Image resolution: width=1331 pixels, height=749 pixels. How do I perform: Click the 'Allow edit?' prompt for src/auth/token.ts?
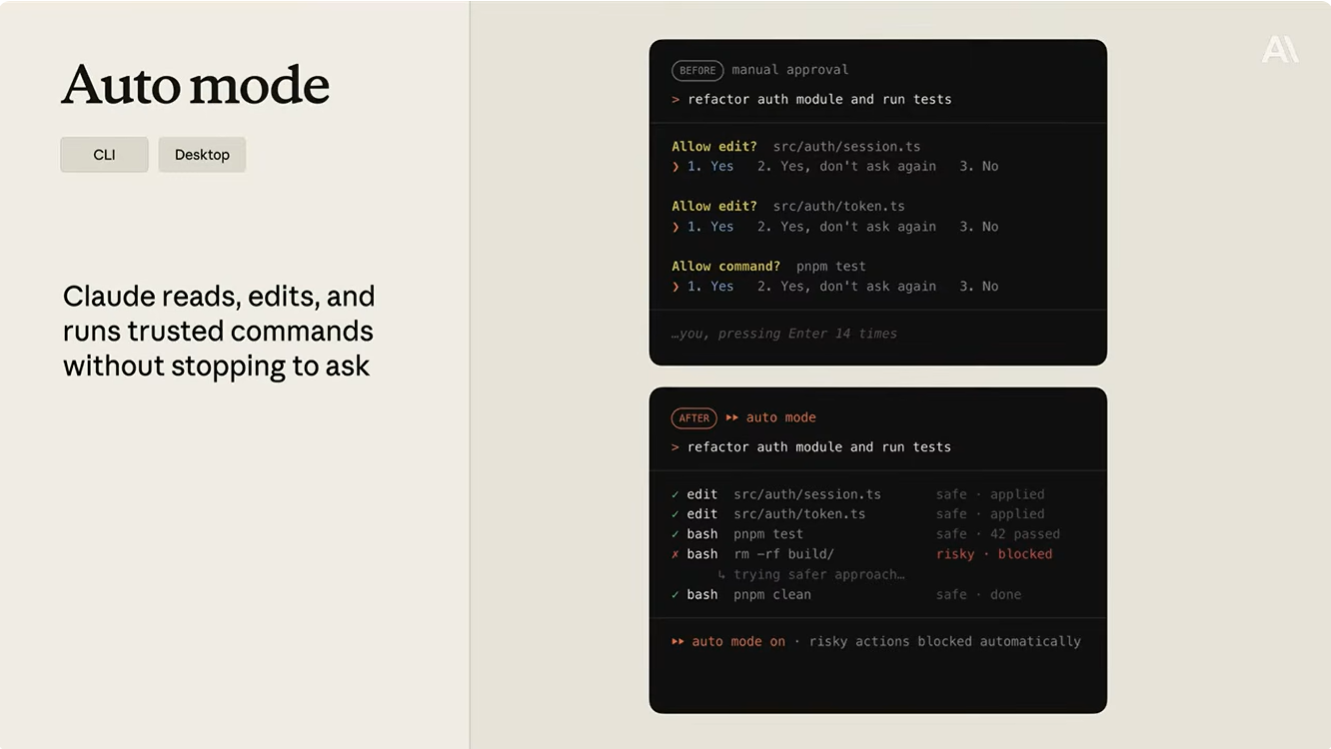(x=714, y=207)
